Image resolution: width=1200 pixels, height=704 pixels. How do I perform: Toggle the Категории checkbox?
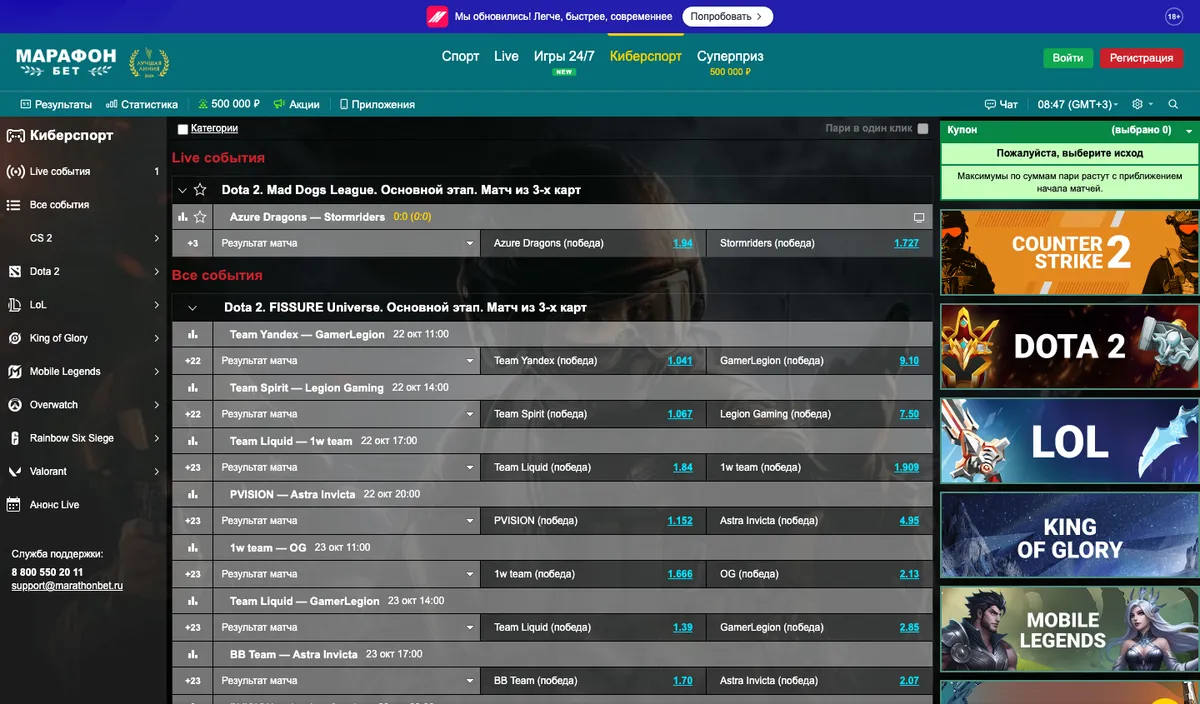pyautogui.click(x=182, y=129)
